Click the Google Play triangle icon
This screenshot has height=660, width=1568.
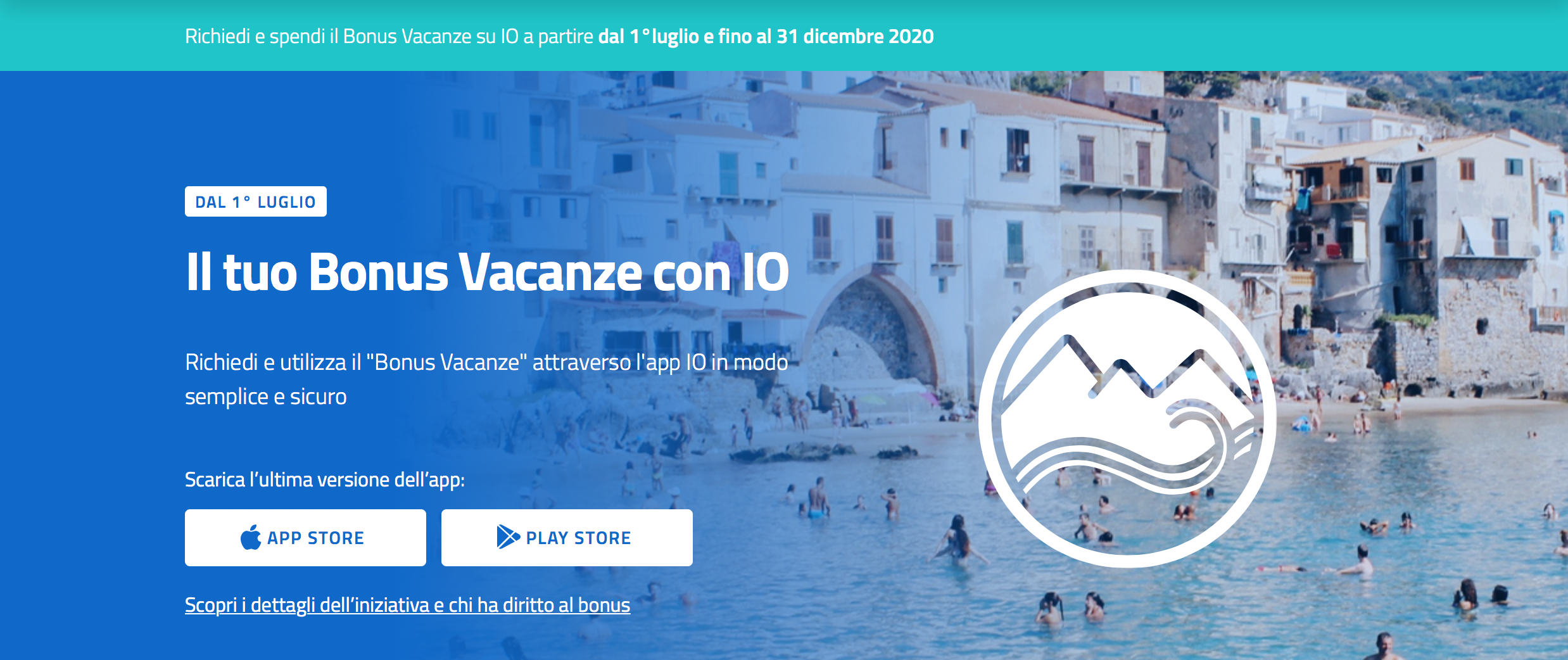(x=509, y=537)
